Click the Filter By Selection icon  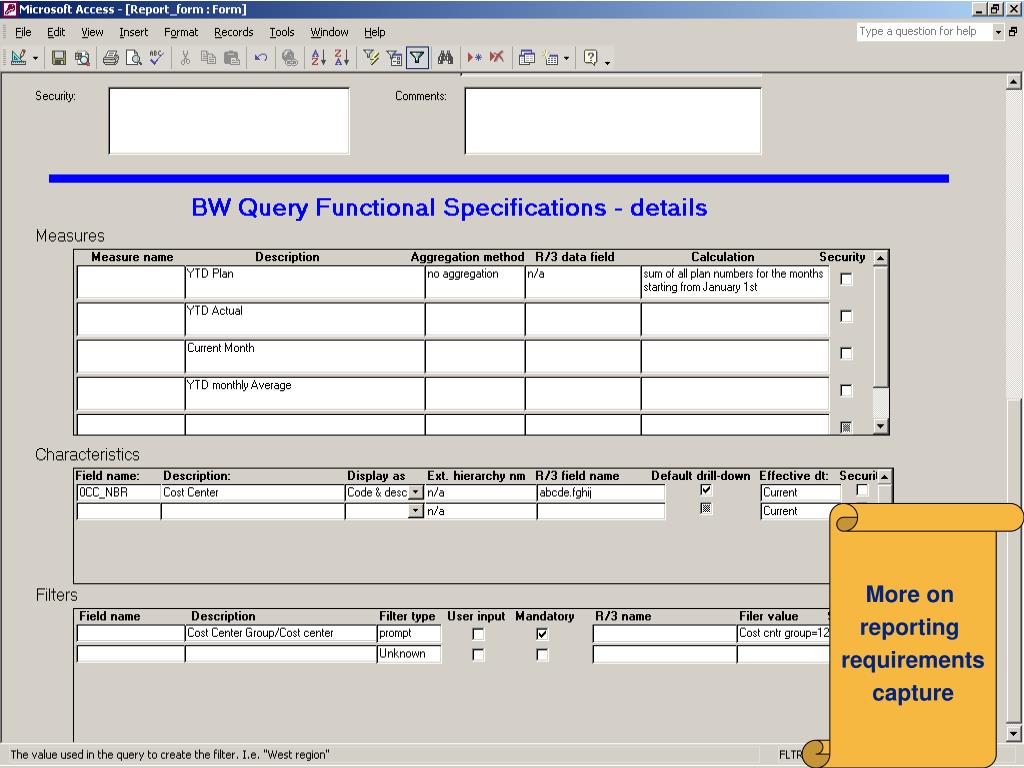371,58
